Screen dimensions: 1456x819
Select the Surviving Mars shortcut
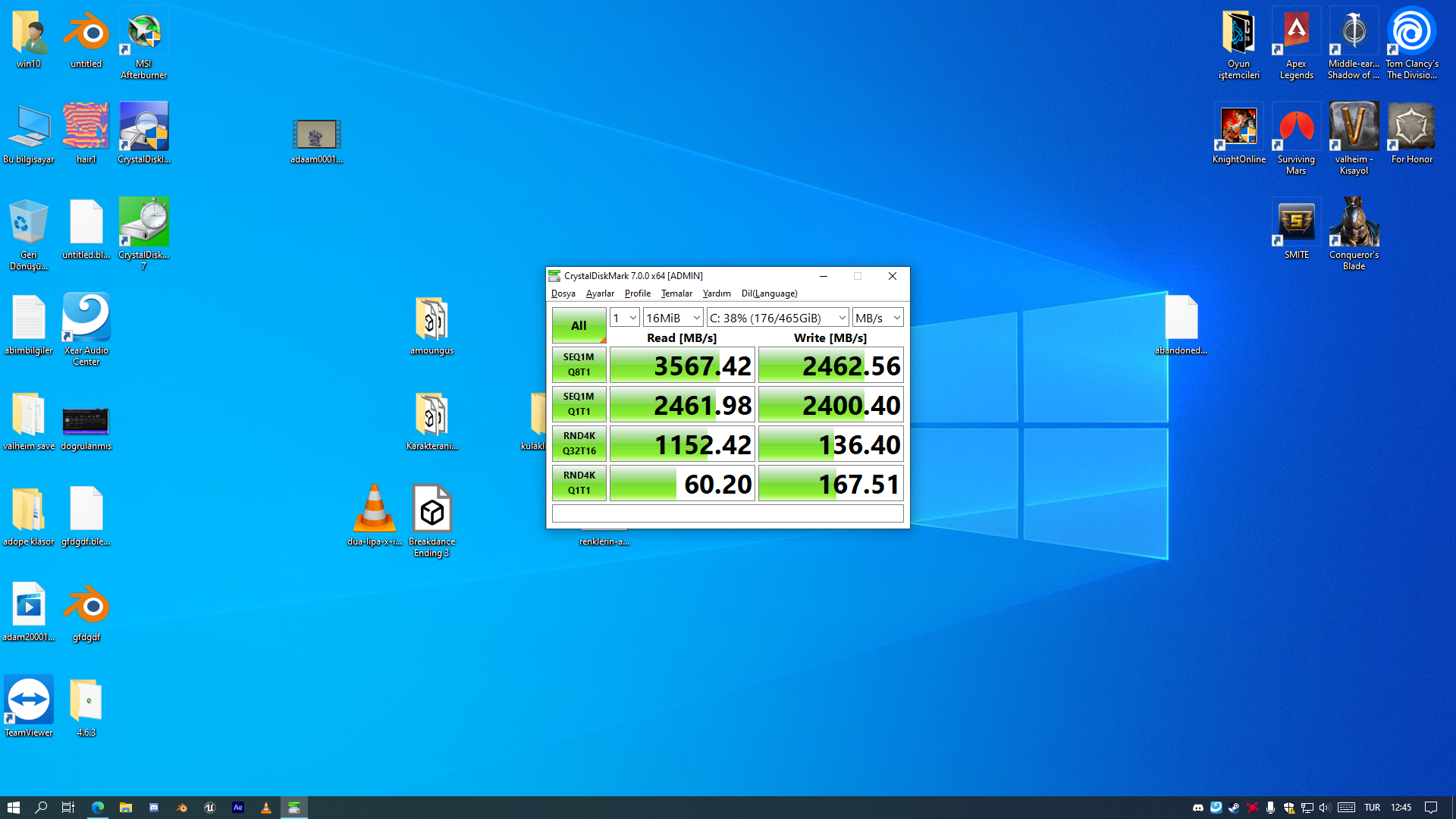coord(1297,140)
